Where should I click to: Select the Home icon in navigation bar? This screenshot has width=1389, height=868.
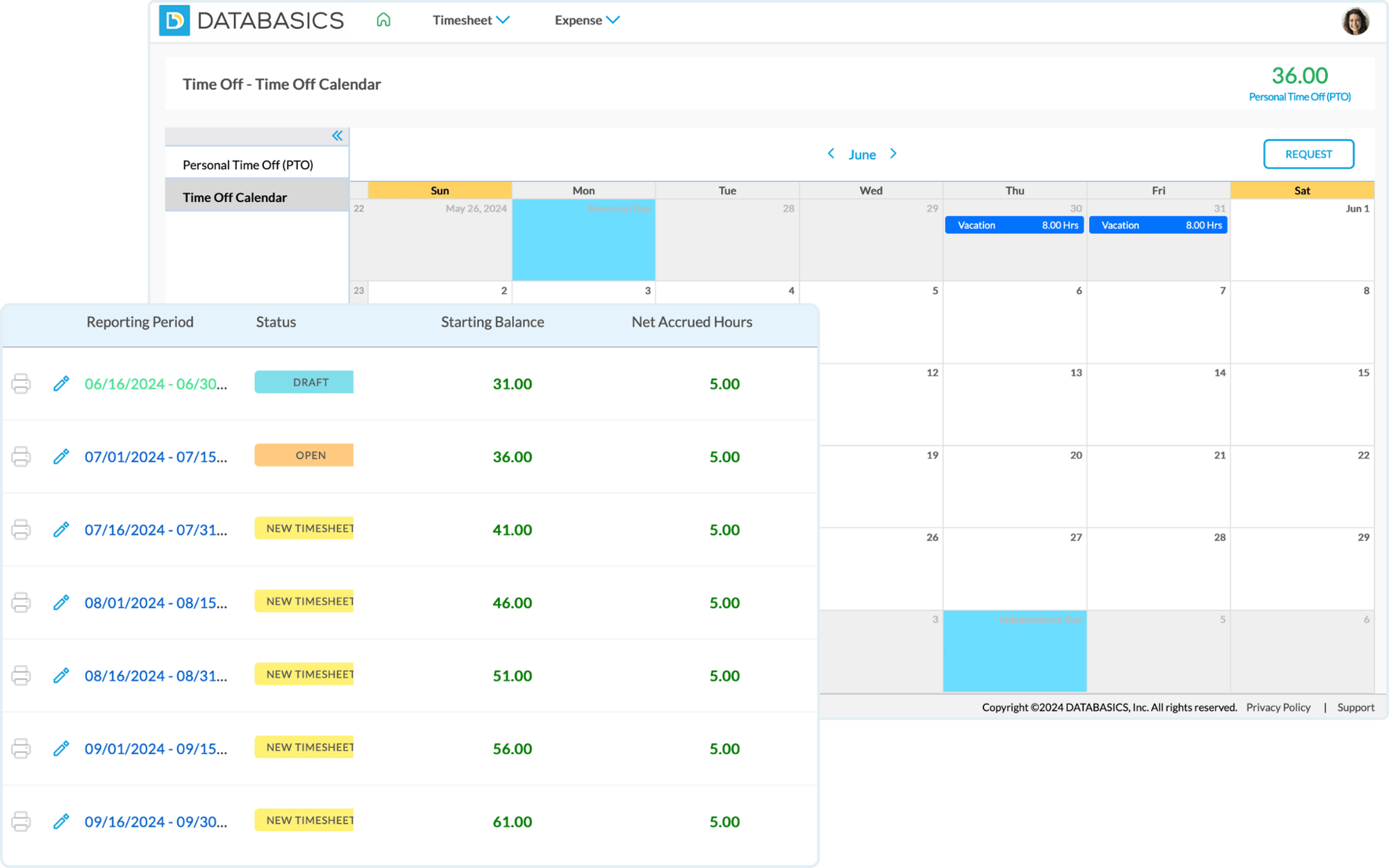[383, 20]
